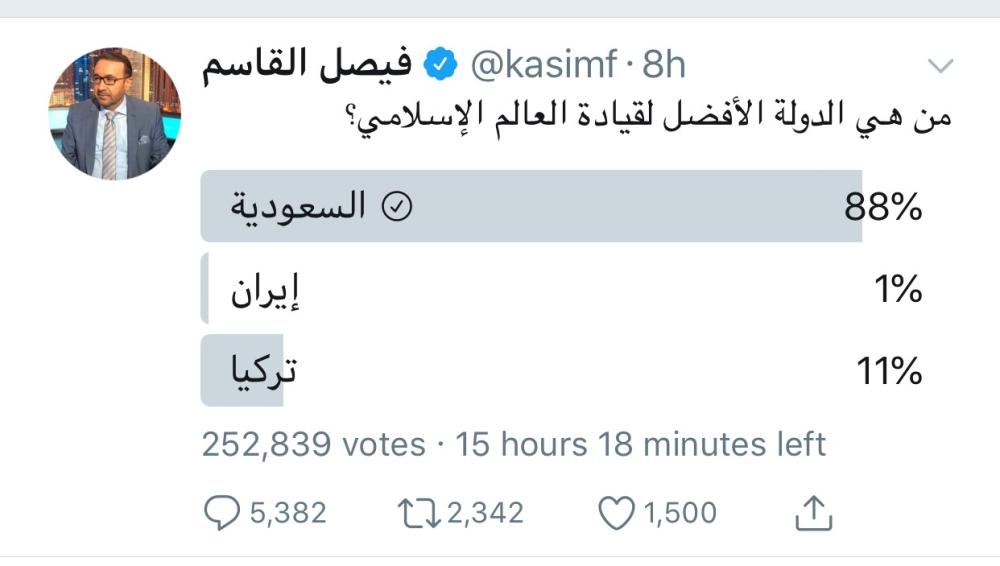Click the reply speech bubble icon
This screenshot has height=566, width=1000.
click(217, 513)
